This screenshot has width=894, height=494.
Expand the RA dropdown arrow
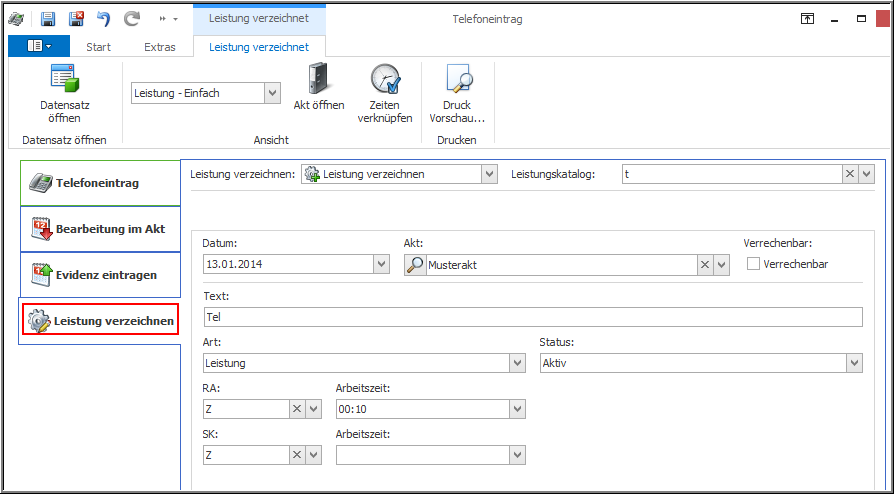[x=314, y=409]
